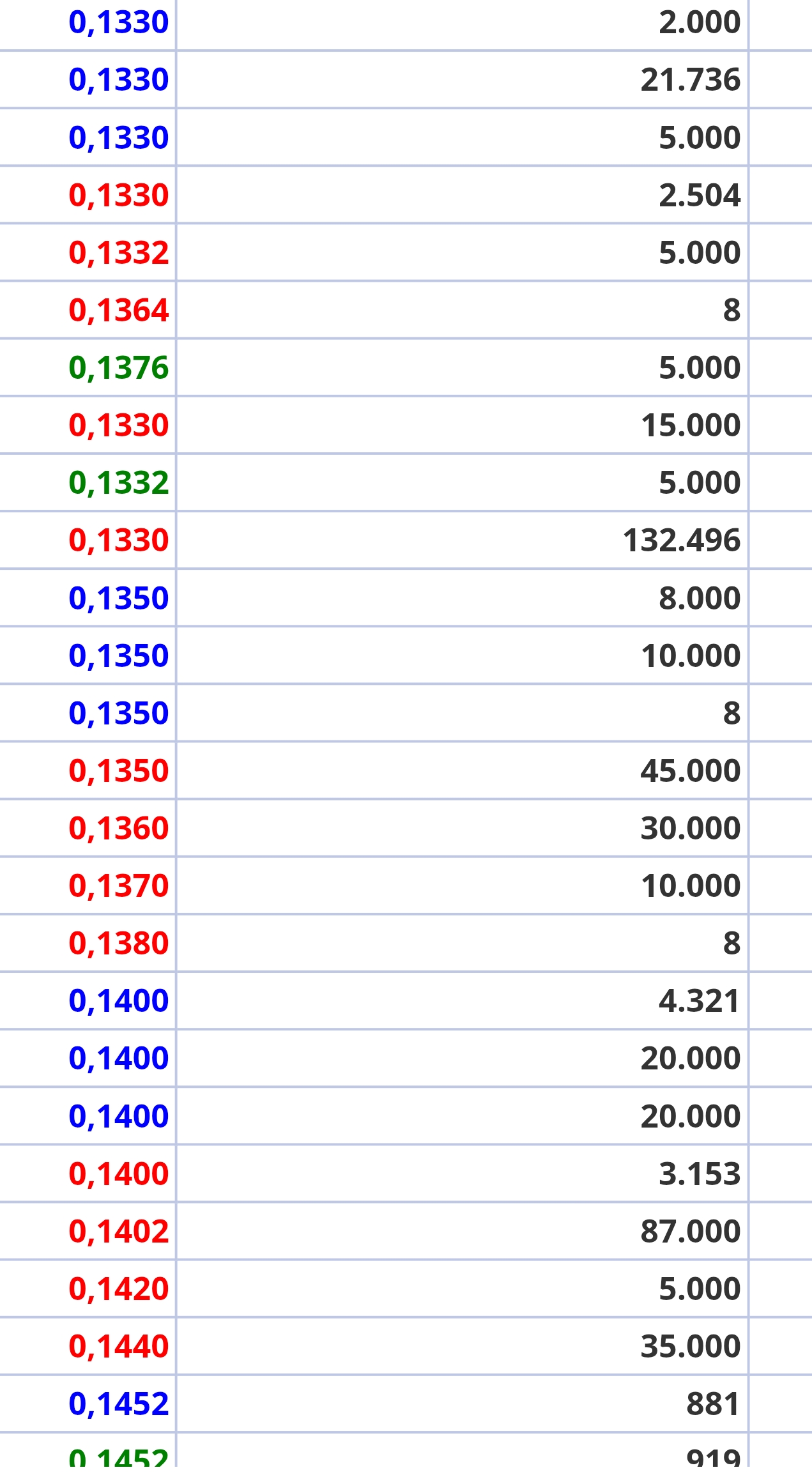Viewport: 812px width, 1477px height.
Task: Click the green price 0,1376
Action: (119, 368)
